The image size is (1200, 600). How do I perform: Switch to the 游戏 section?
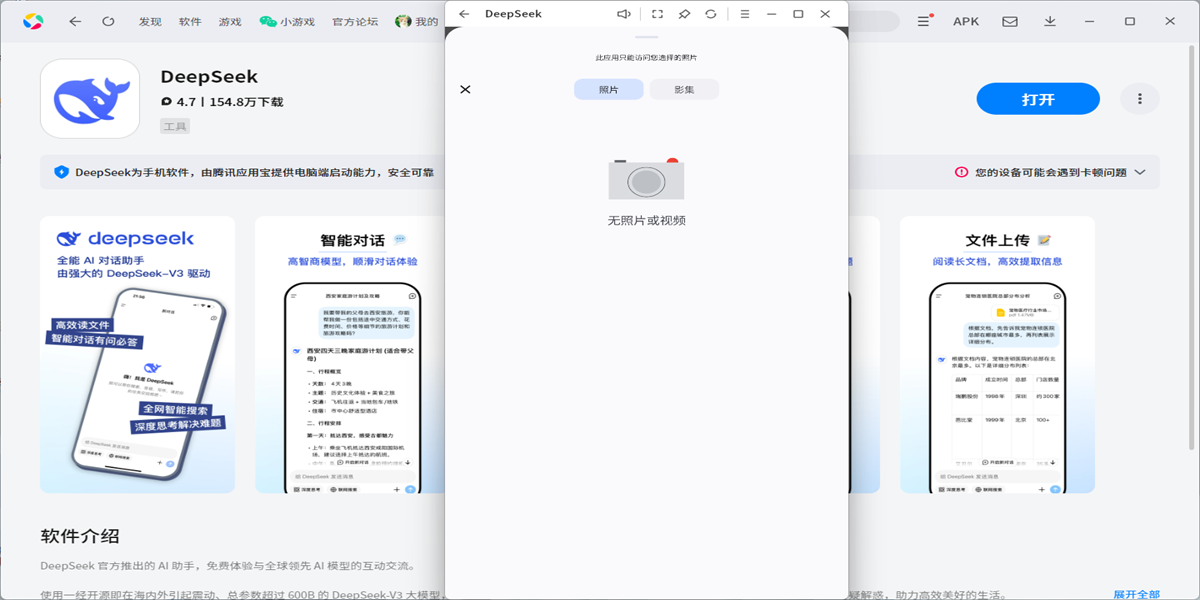[x=229, y=20]
